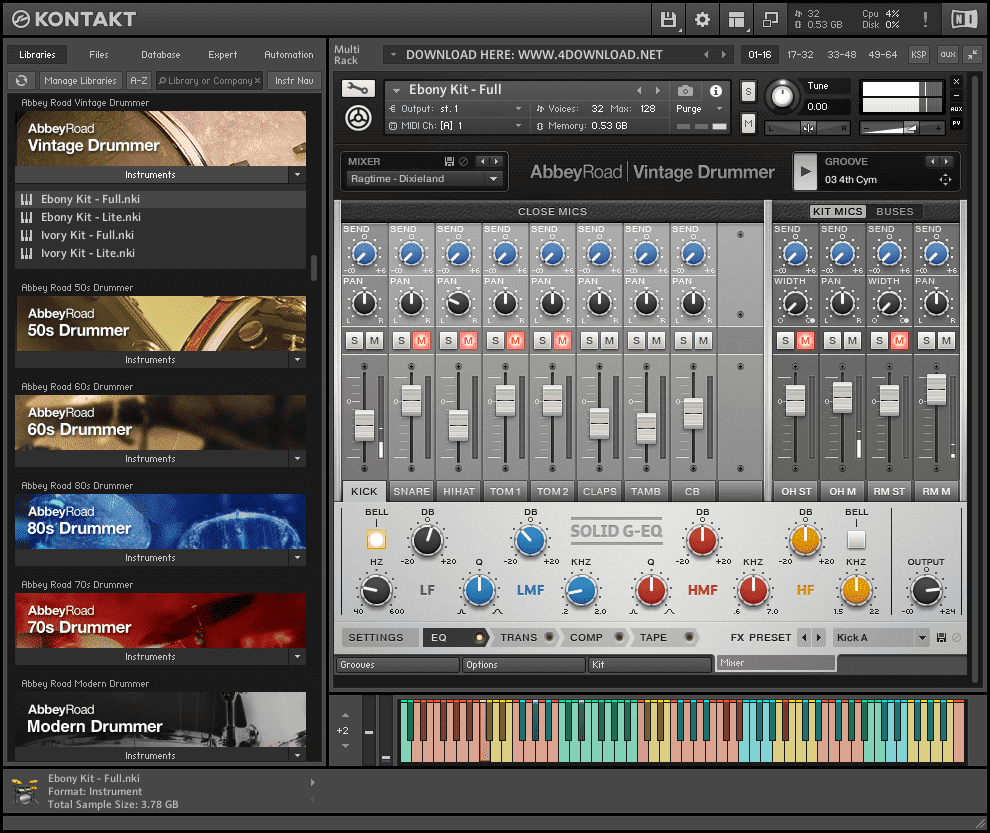Refresh libraries with the reload icon
The image size is (990, 833).
(x=22, y=80)
